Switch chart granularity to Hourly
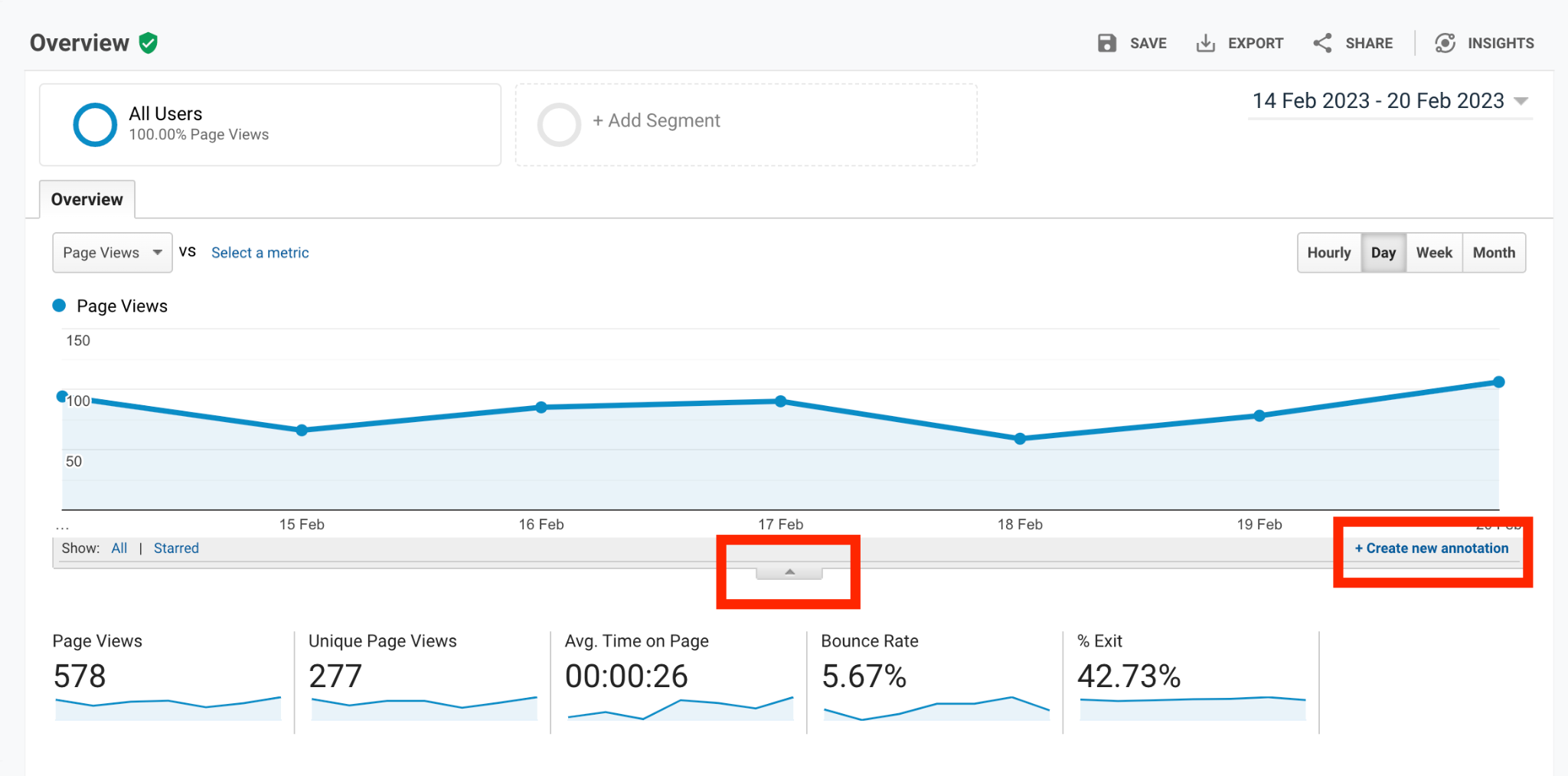Viewport: 1568px width, 776px height. [x=1329, y=253]
